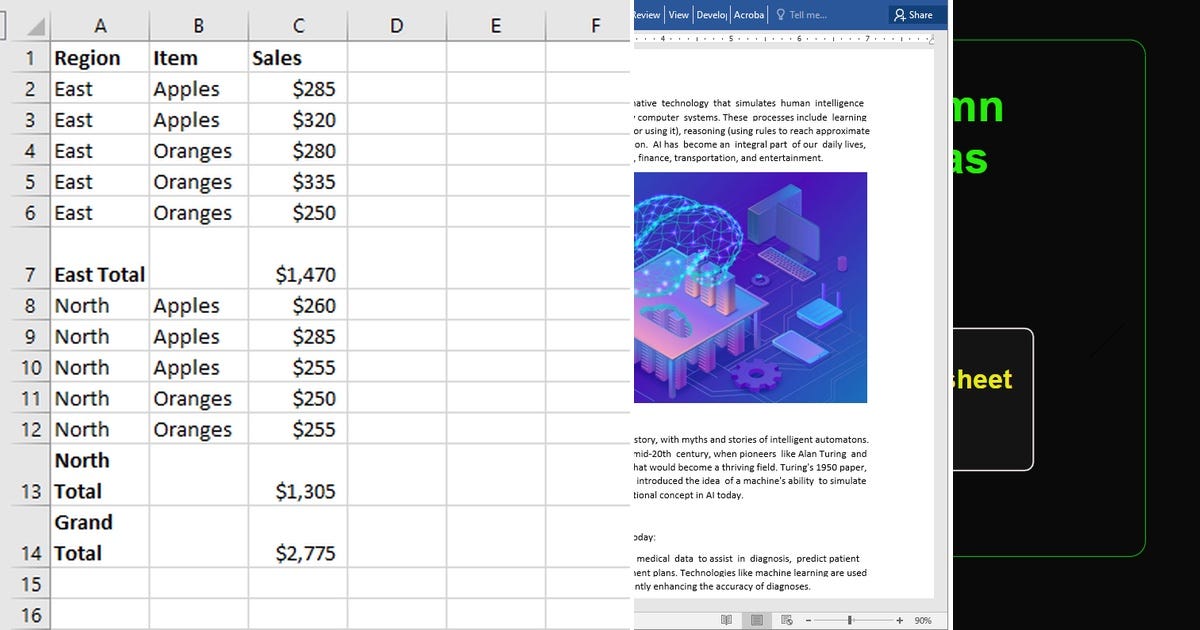This screenshot has height=630, width=1200.
Task: Zoom out using the minus icon
Action: (x=810, y=619)
